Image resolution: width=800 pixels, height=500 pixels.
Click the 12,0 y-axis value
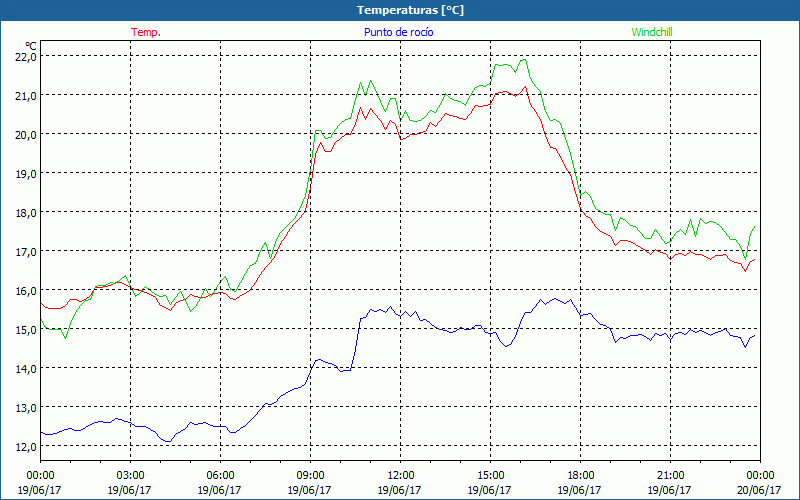[24, 446]
